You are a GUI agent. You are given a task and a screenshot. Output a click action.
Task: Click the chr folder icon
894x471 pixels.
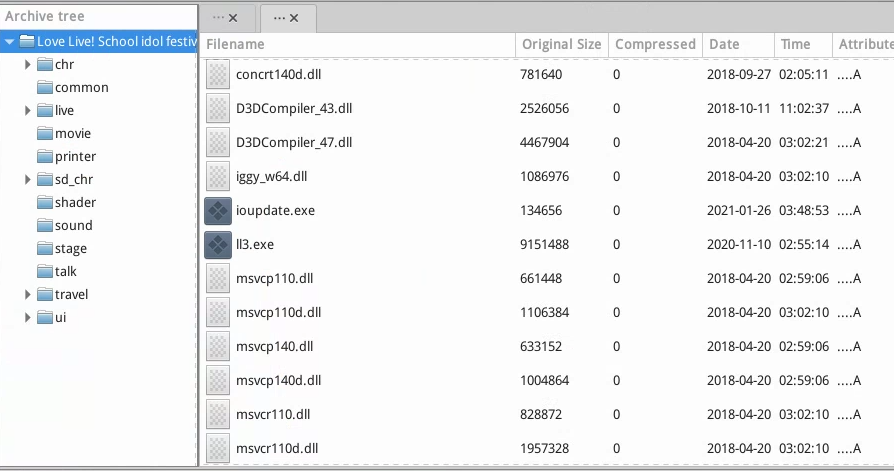pyautogui.click(x=45, y=64)
